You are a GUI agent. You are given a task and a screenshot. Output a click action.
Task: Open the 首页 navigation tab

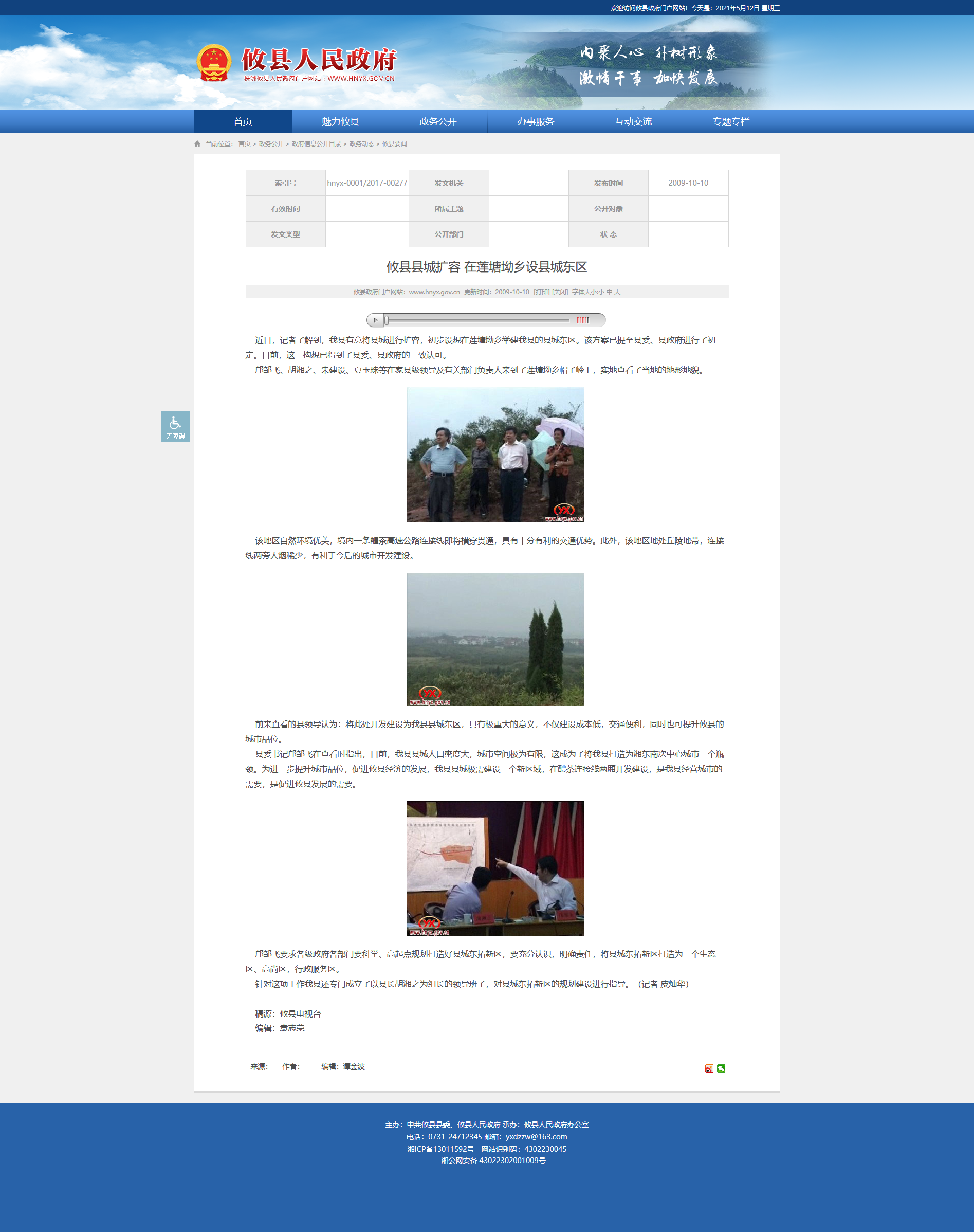click(243, 121)
